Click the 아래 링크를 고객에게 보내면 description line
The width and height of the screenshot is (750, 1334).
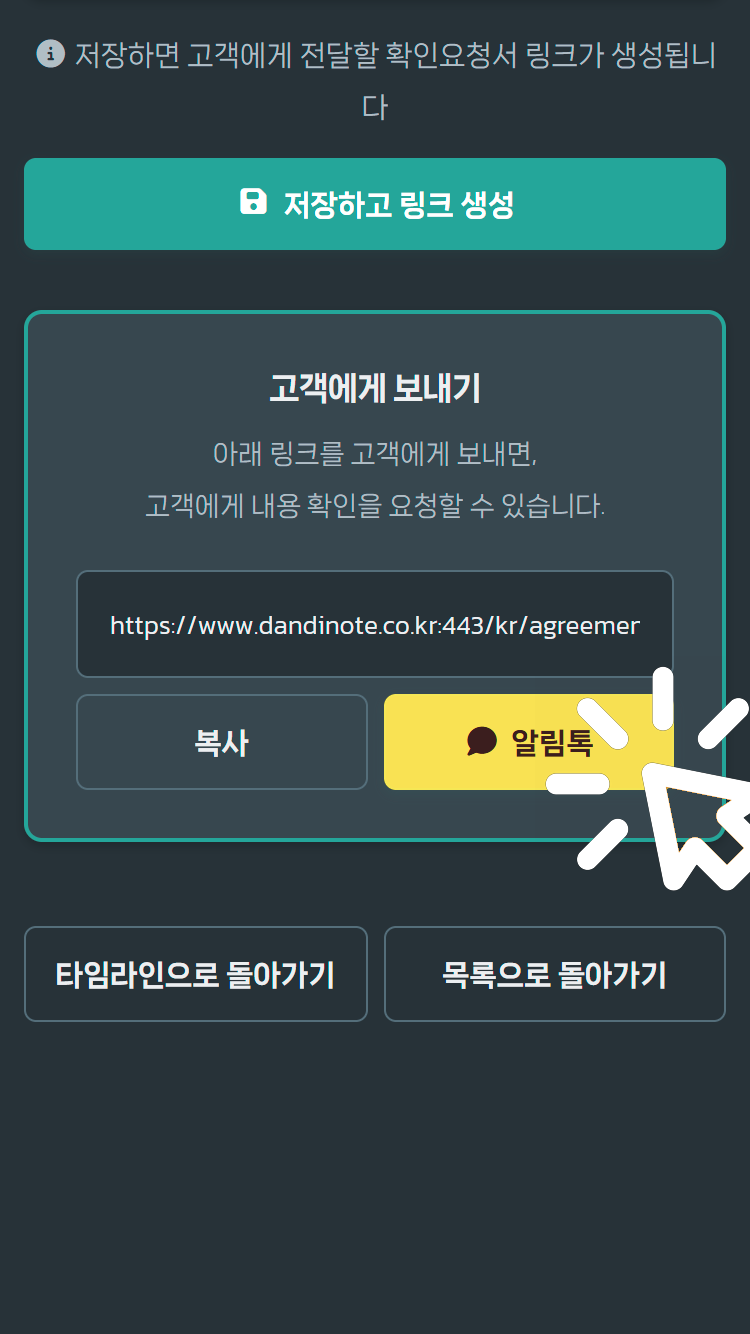[375, 453]
